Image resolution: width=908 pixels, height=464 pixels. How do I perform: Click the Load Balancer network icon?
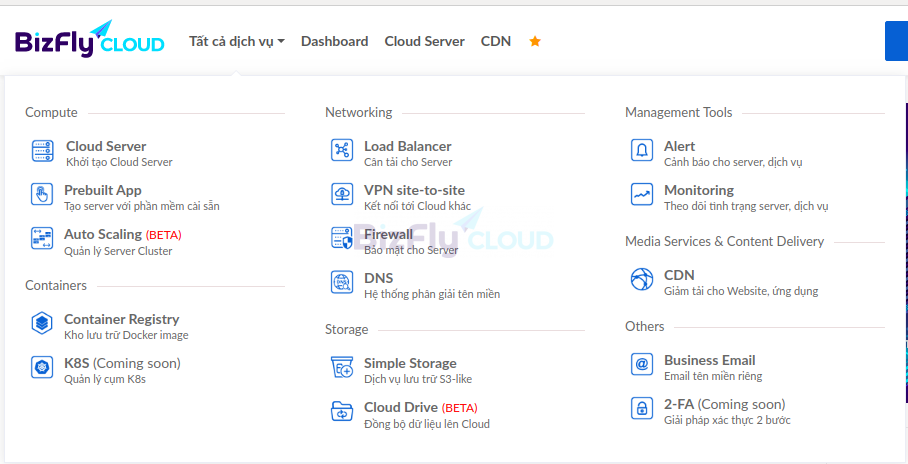(x=342, y=150)
